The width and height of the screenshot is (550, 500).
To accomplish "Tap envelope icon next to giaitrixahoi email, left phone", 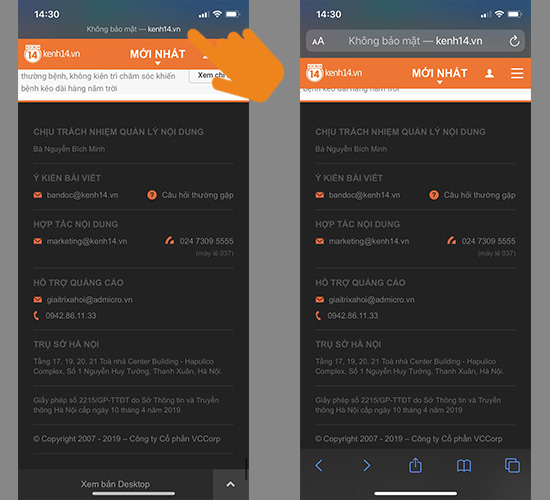I will pos(38,300).
